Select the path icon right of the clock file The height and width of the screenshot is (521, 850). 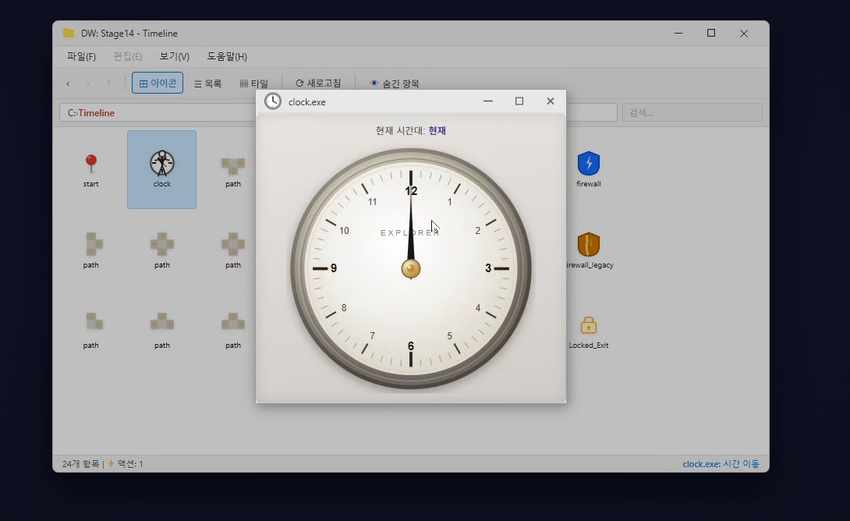click(x=233, y=164)
